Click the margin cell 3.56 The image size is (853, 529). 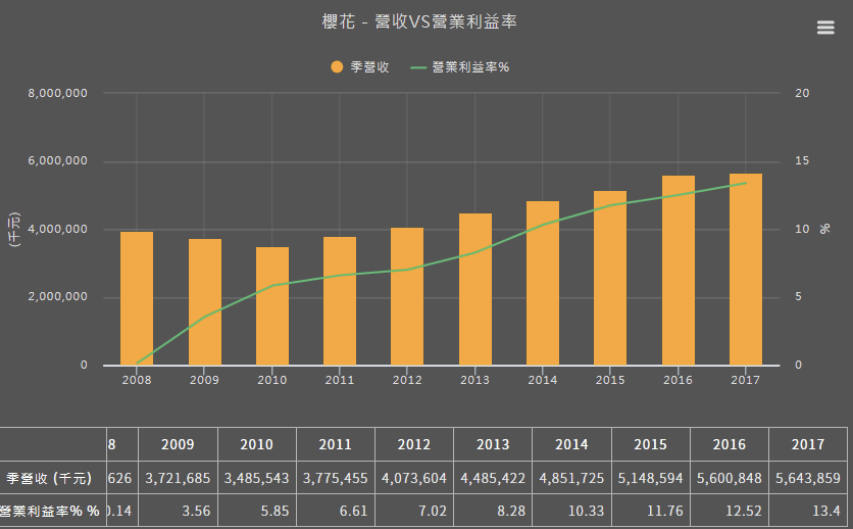(178, 510)
